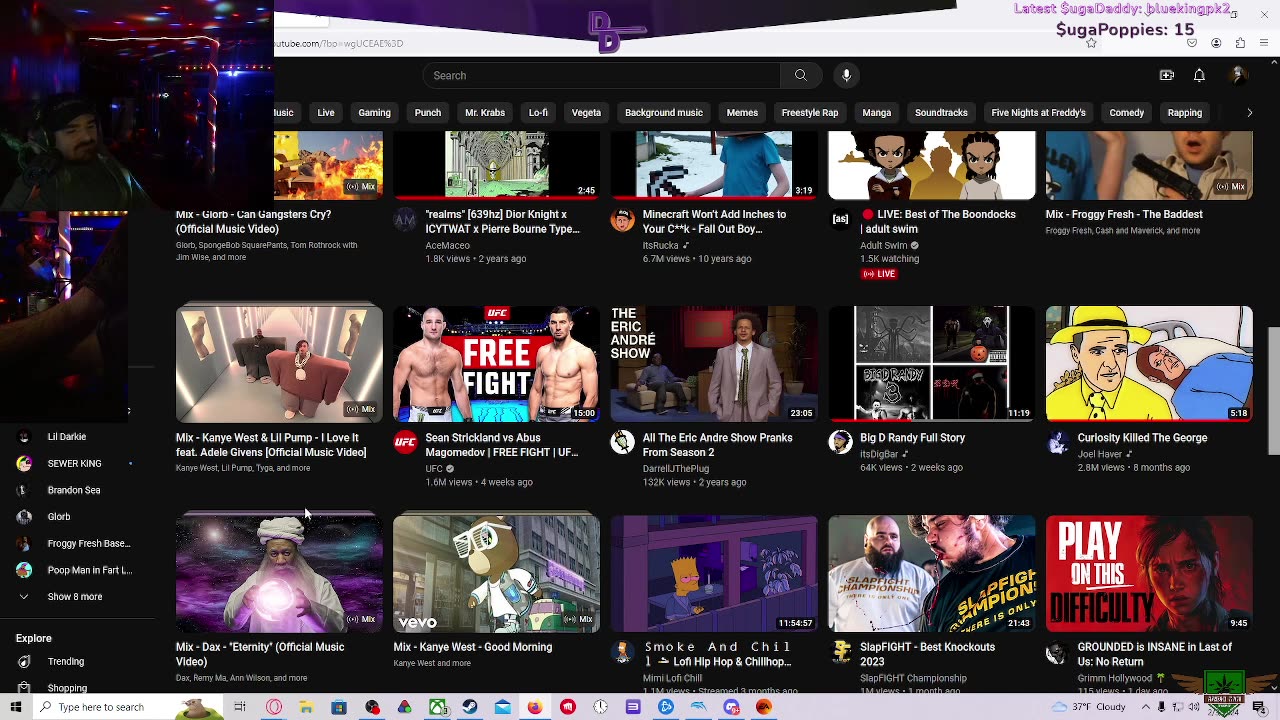Play Kanye West Good Morning thumbnail

pos(496,573)
